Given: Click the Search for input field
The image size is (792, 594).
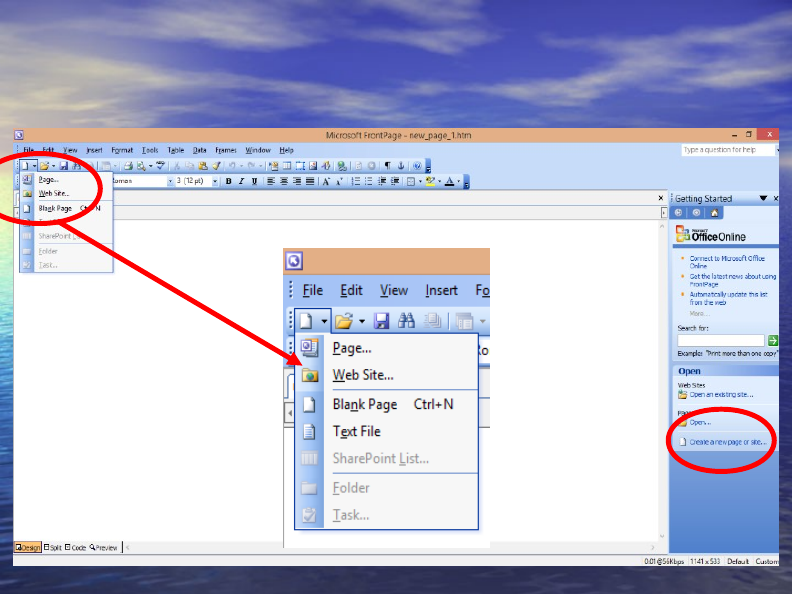Looking at the screenshot, I should pos(721,340).
